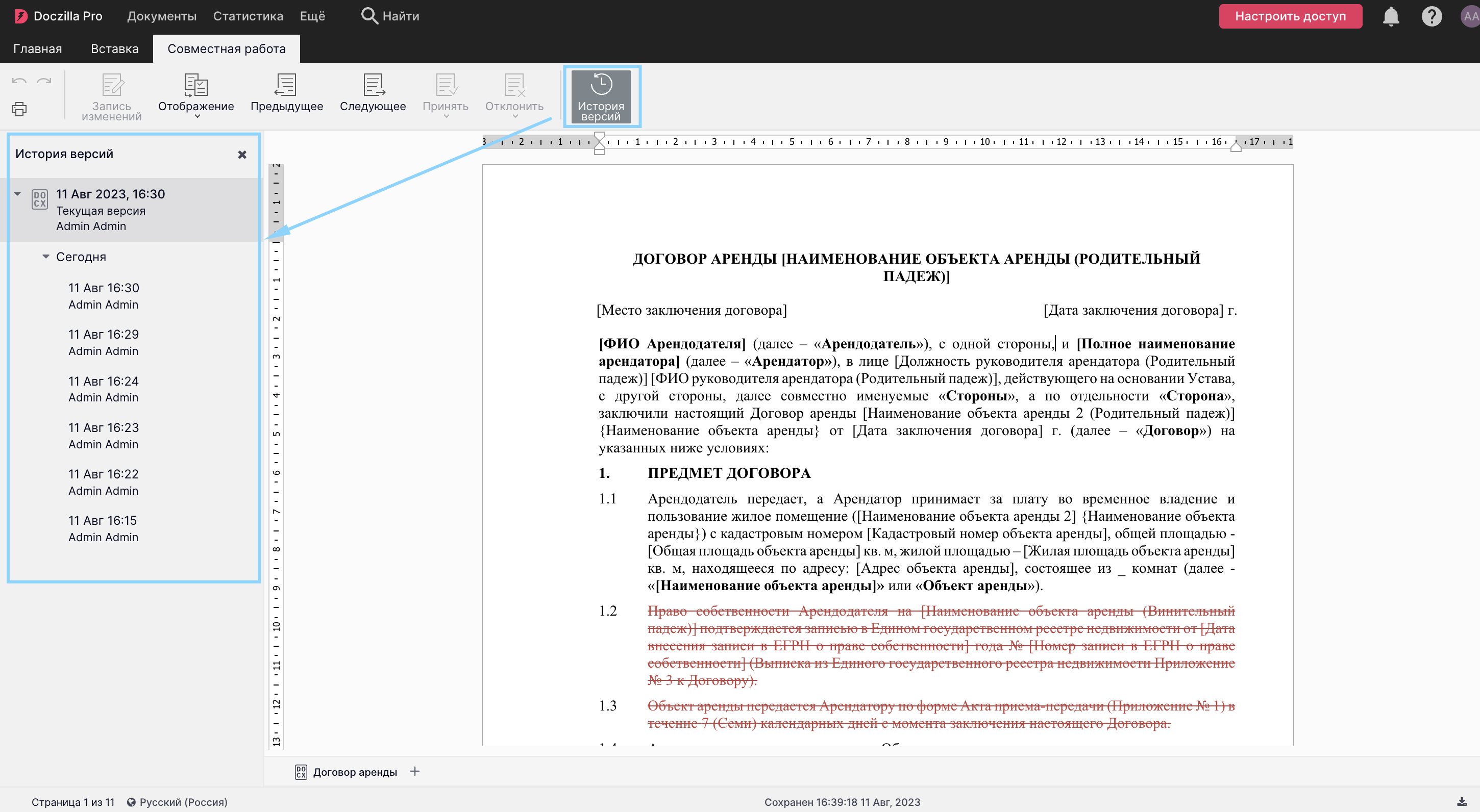Open the Отклонить reject dropdown
The width and height of the screenshot is (1480, 812).
tap(514, 95)
